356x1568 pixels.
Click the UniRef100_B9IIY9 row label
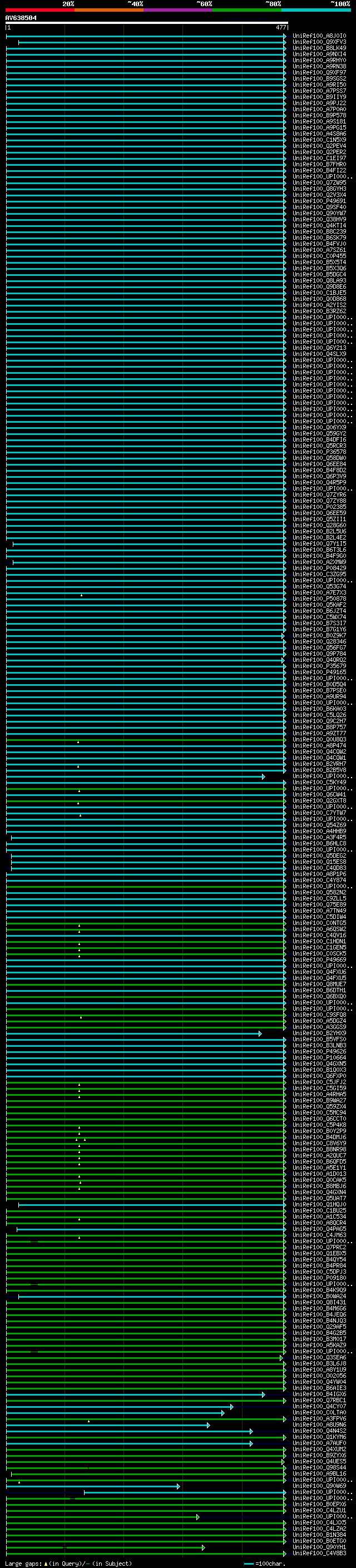coord(319,97)
